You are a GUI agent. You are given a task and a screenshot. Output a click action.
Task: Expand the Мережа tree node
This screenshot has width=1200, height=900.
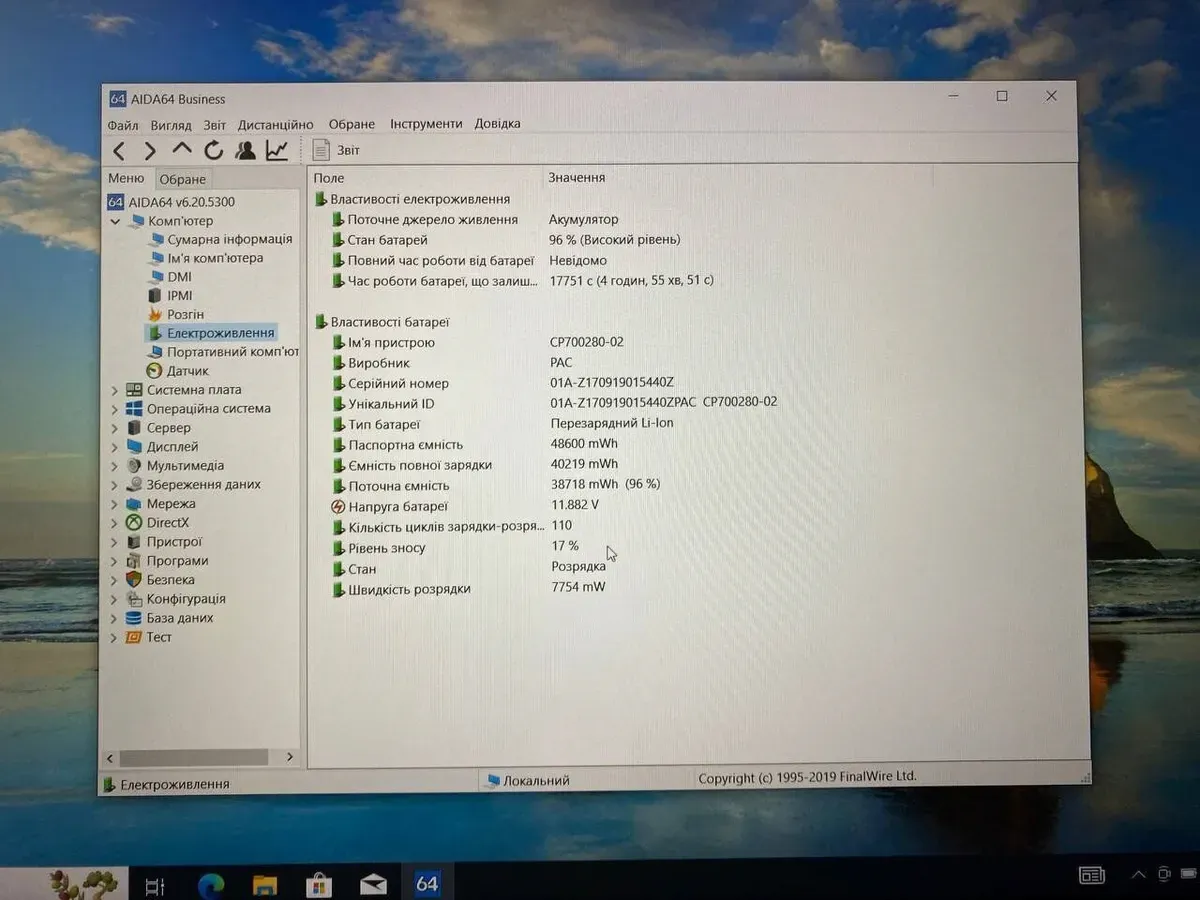click(115, 504)
